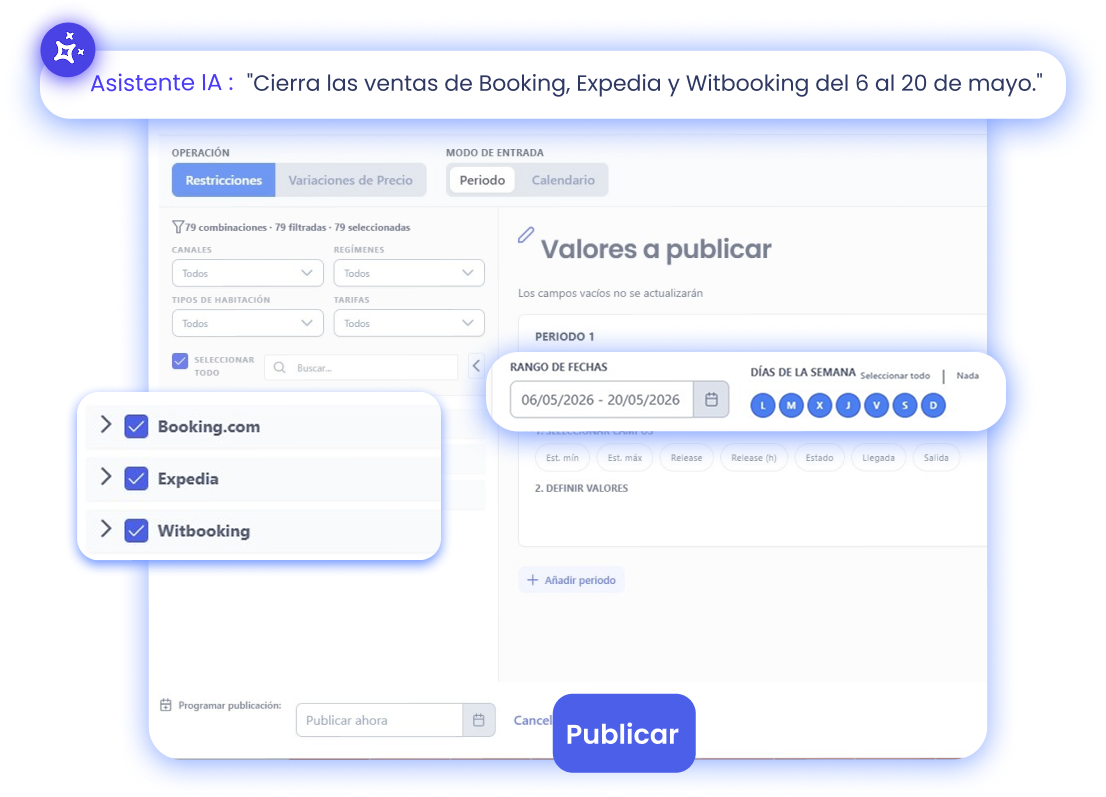Toggle weekday S (sábado)

click(905, 406)
